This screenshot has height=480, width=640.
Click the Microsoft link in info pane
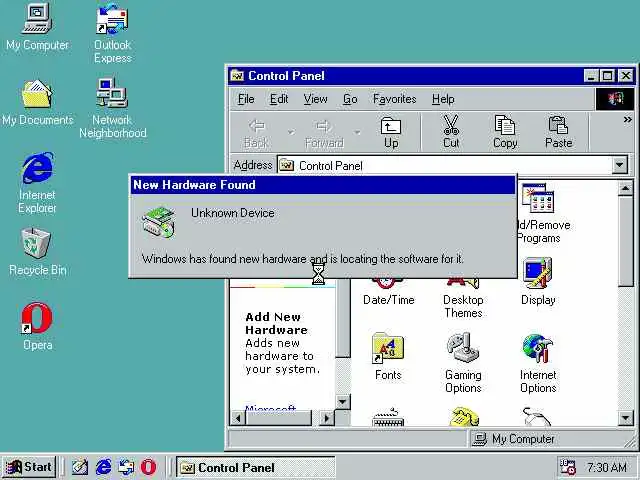(270, 408)
